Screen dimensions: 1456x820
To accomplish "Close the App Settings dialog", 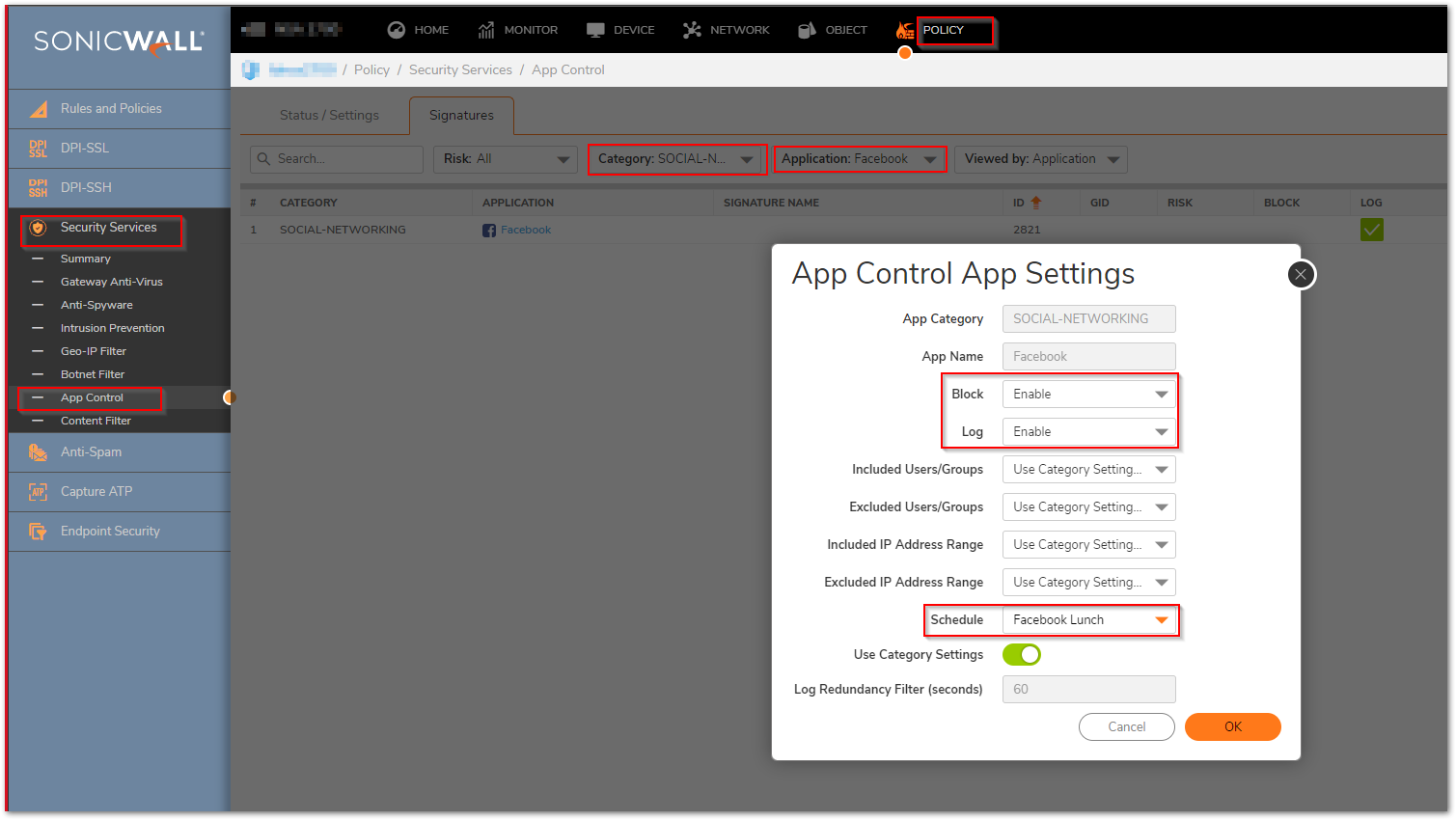I will tap(1301, 275).
